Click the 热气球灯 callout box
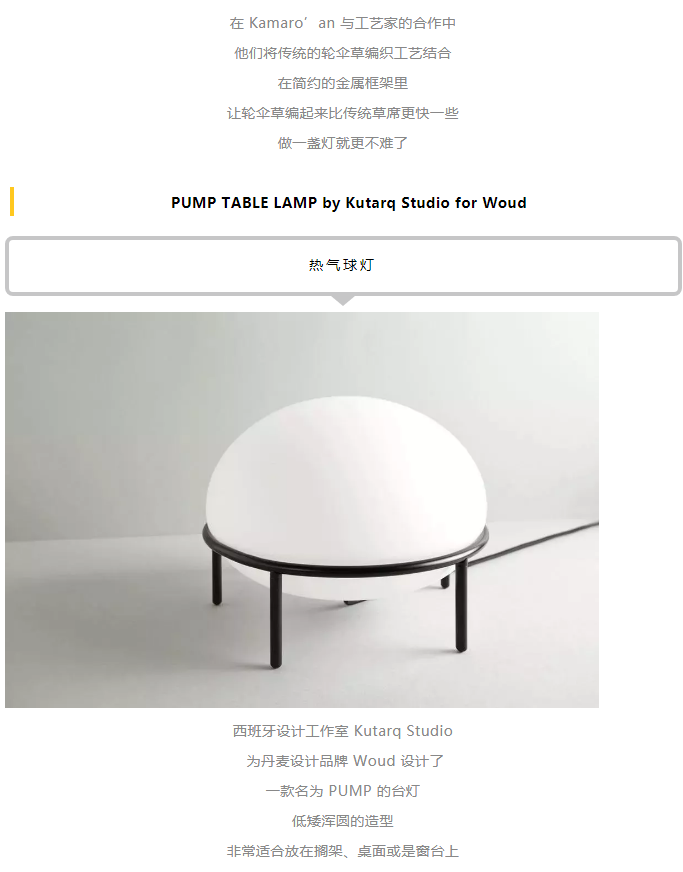This screenshot has height=872, width=683. point(343,265)
